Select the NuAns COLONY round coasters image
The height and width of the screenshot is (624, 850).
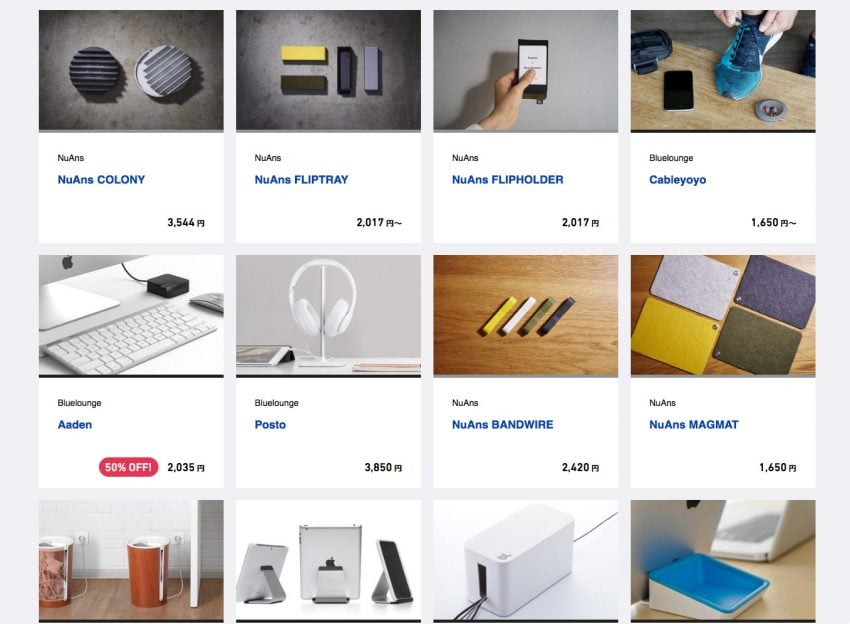[x=131, y=71]
